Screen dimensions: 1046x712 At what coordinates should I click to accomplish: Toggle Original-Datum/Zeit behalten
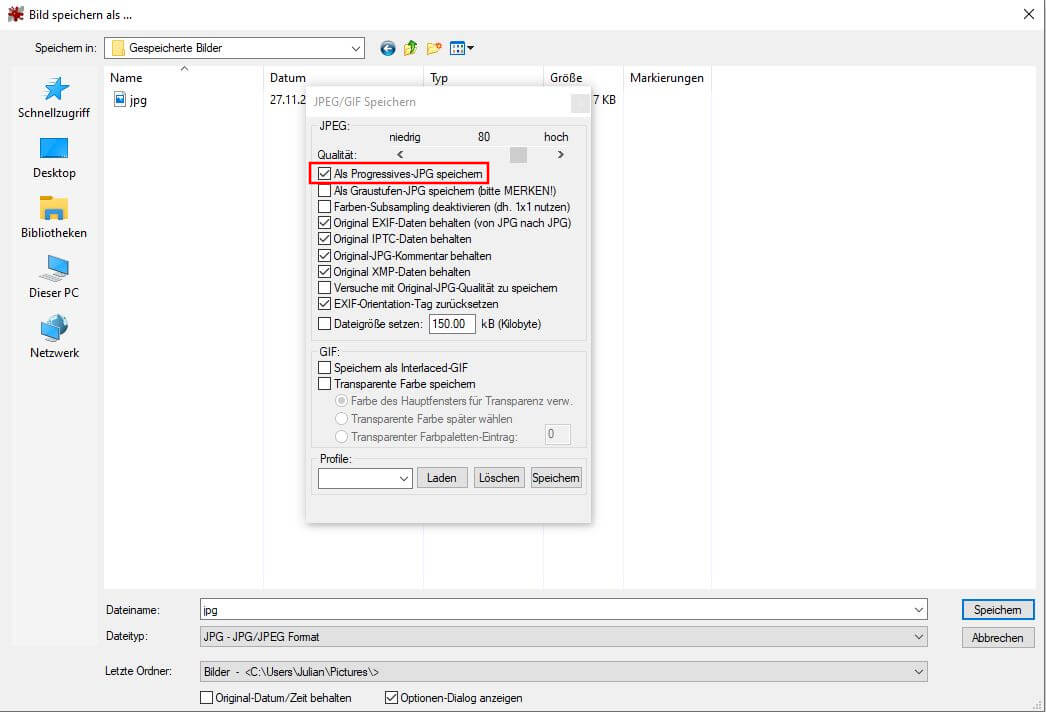207,697
